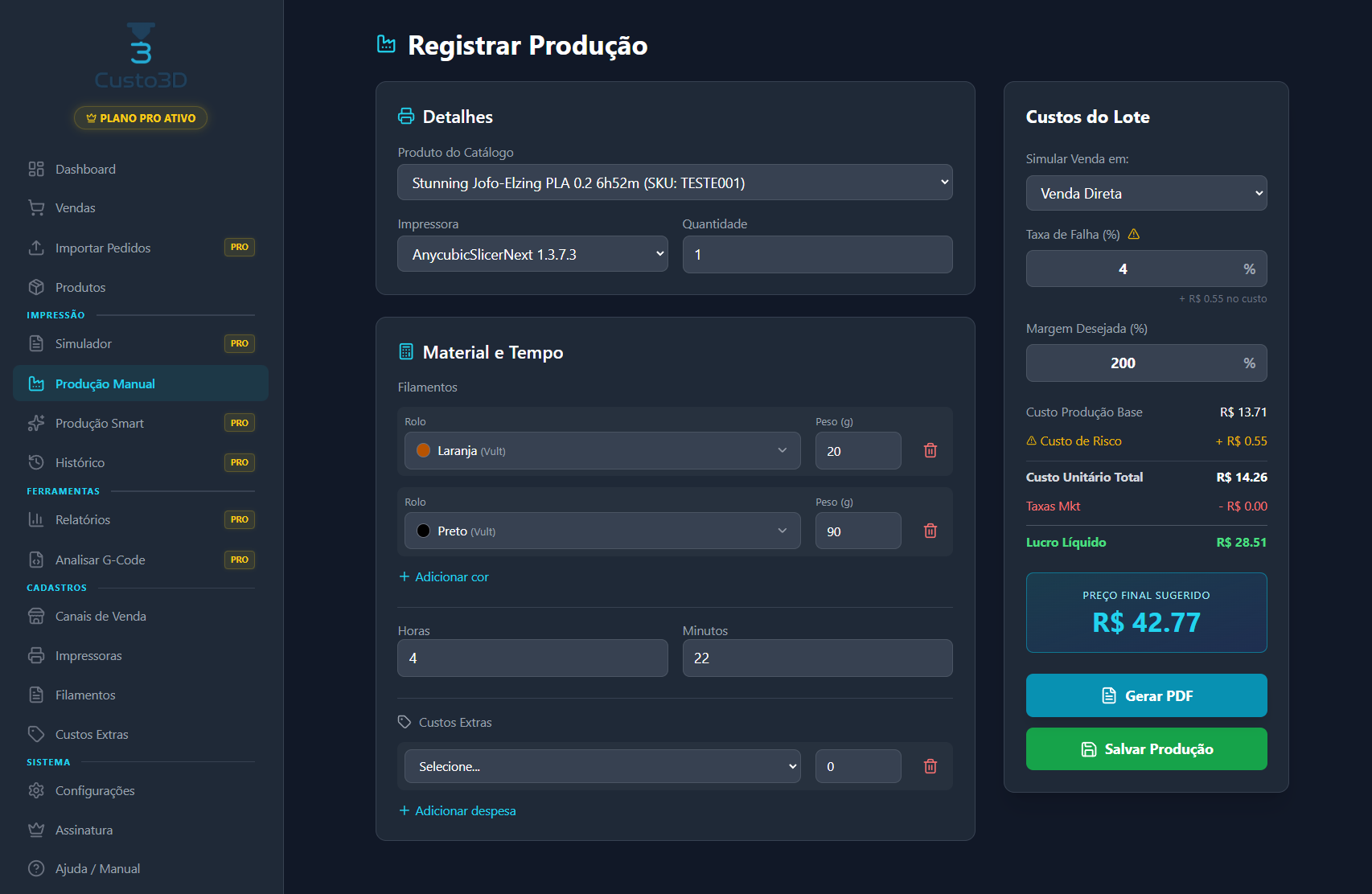Delete the Laranja filament row
The image size is (1372, 894).
click(930, 450)
